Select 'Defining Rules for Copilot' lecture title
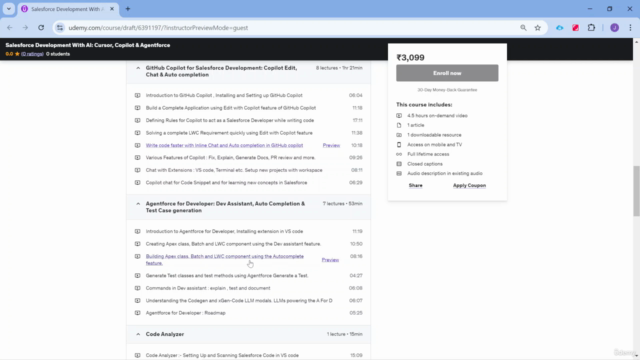 (x=230, y=120)
